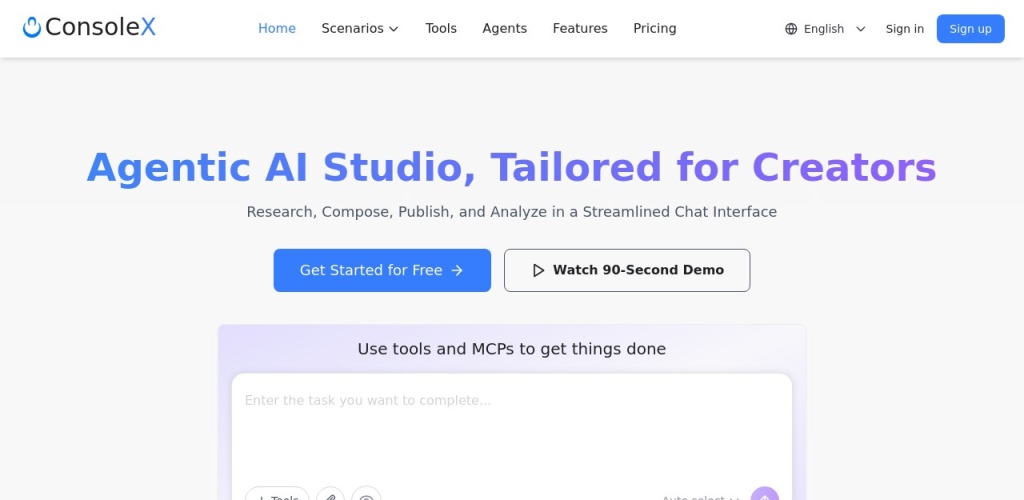Open the Tools navigation item
The image size is (1024, 500).
[x=441, y=28]
